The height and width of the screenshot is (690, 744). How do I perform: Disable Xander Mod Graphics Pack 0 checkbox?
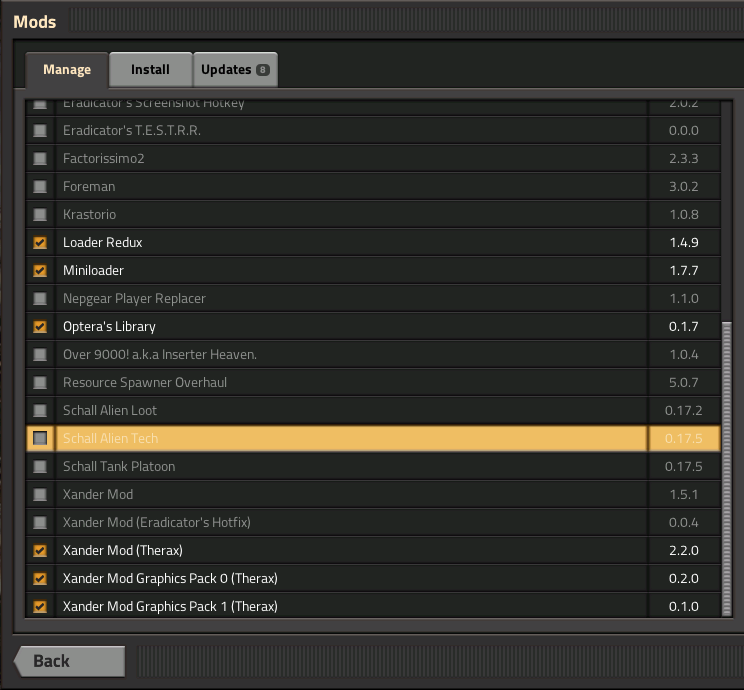40,578
